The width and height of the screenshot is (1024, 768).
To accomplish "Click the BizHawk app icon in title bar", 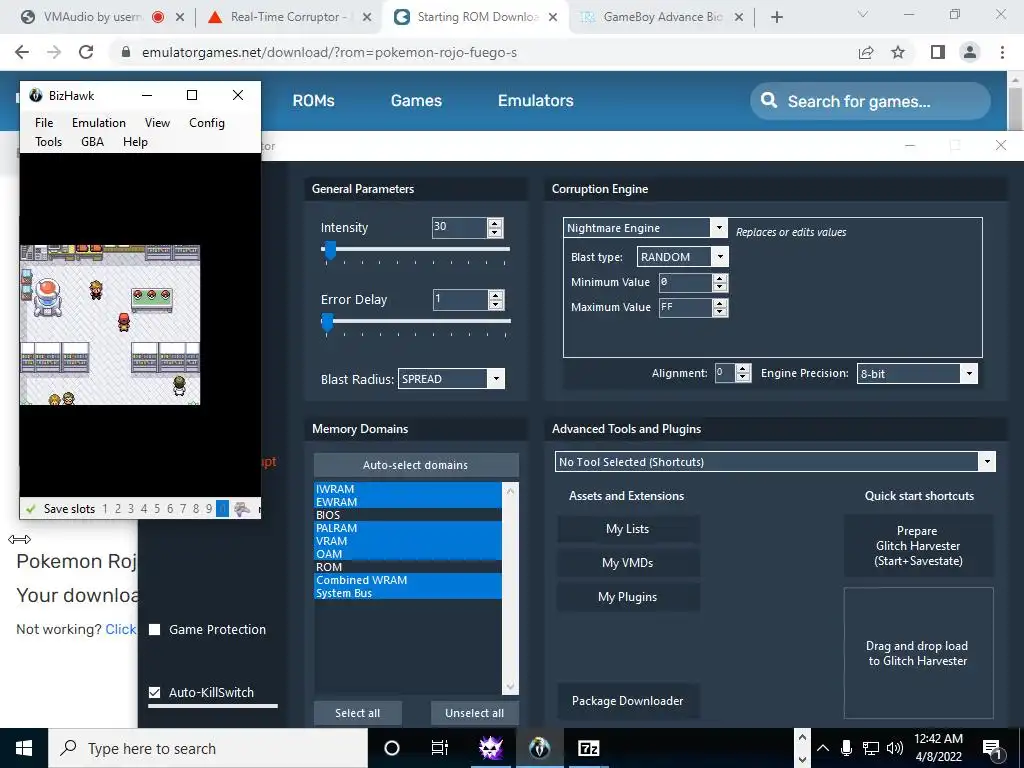I will click(x=36, y=95).
